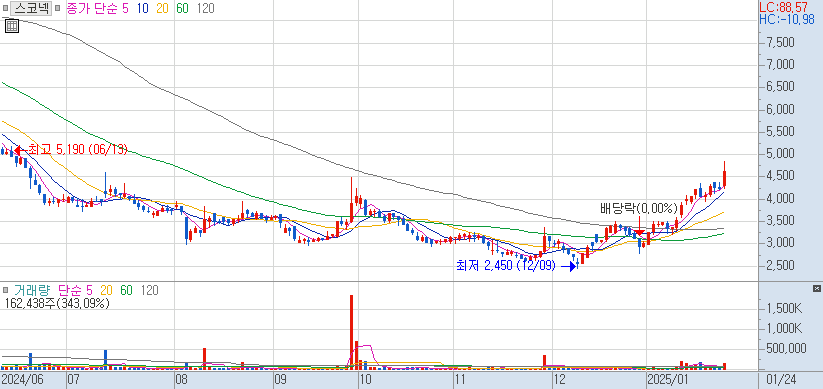Click the tallest red volume bar
The height and width of the screenshot is (389, 823).
point(352,332)
